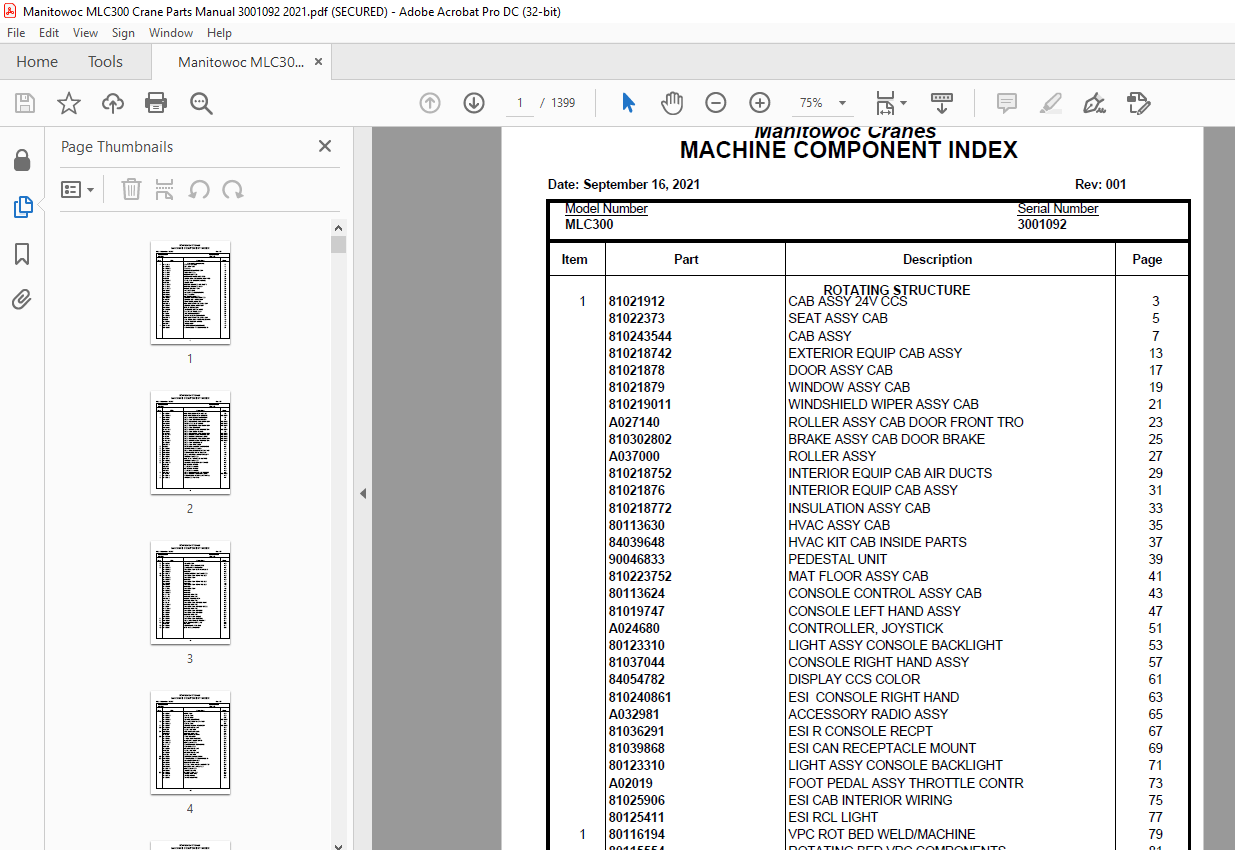This screenshot has height=850, width=1235.
Task: Open the View menu
Action: 85,33
